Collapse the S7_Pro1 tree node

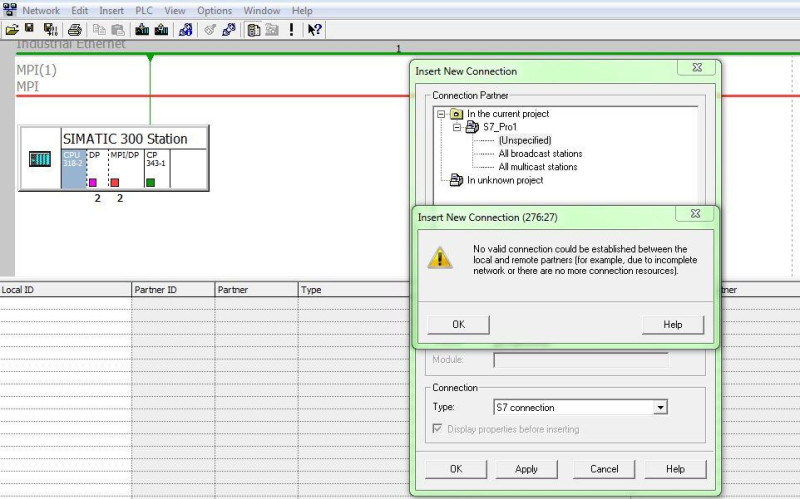click(457, 127)
